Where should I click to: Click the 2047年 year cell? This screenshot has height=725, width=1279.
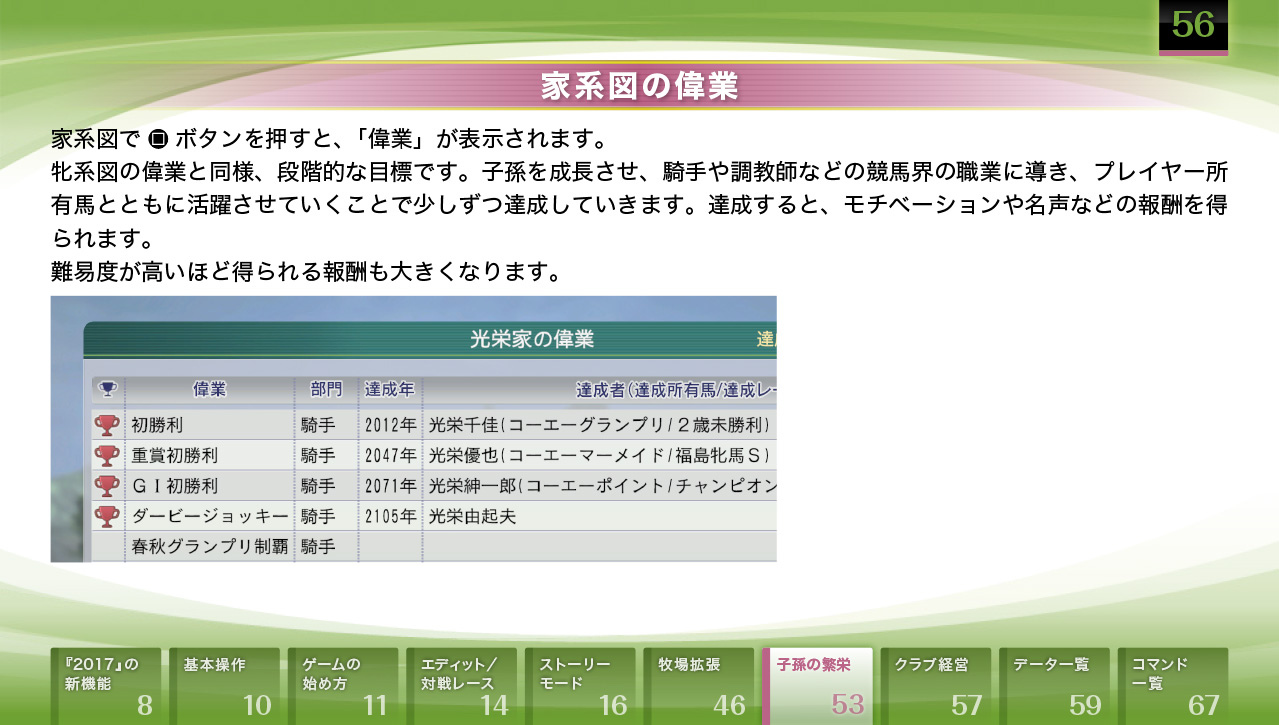click(390, 455)
